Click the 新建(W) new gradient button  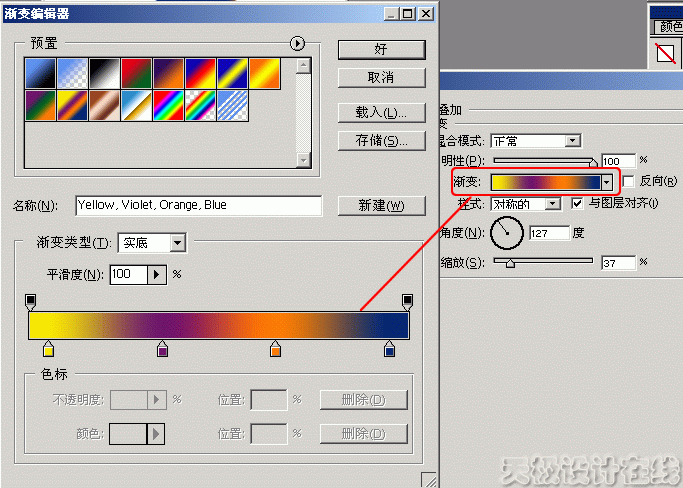pos(382,206)
